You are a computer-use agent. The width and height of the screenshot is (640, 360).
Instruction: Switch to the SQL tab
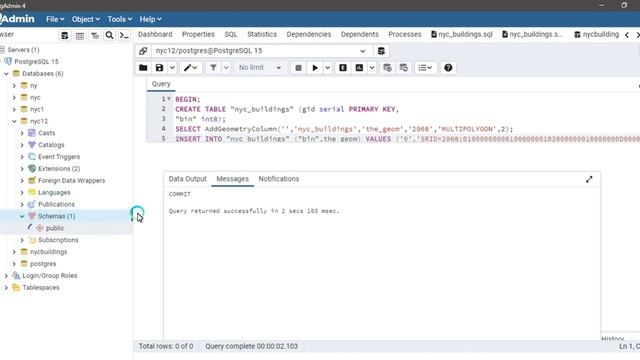point(231,34)
